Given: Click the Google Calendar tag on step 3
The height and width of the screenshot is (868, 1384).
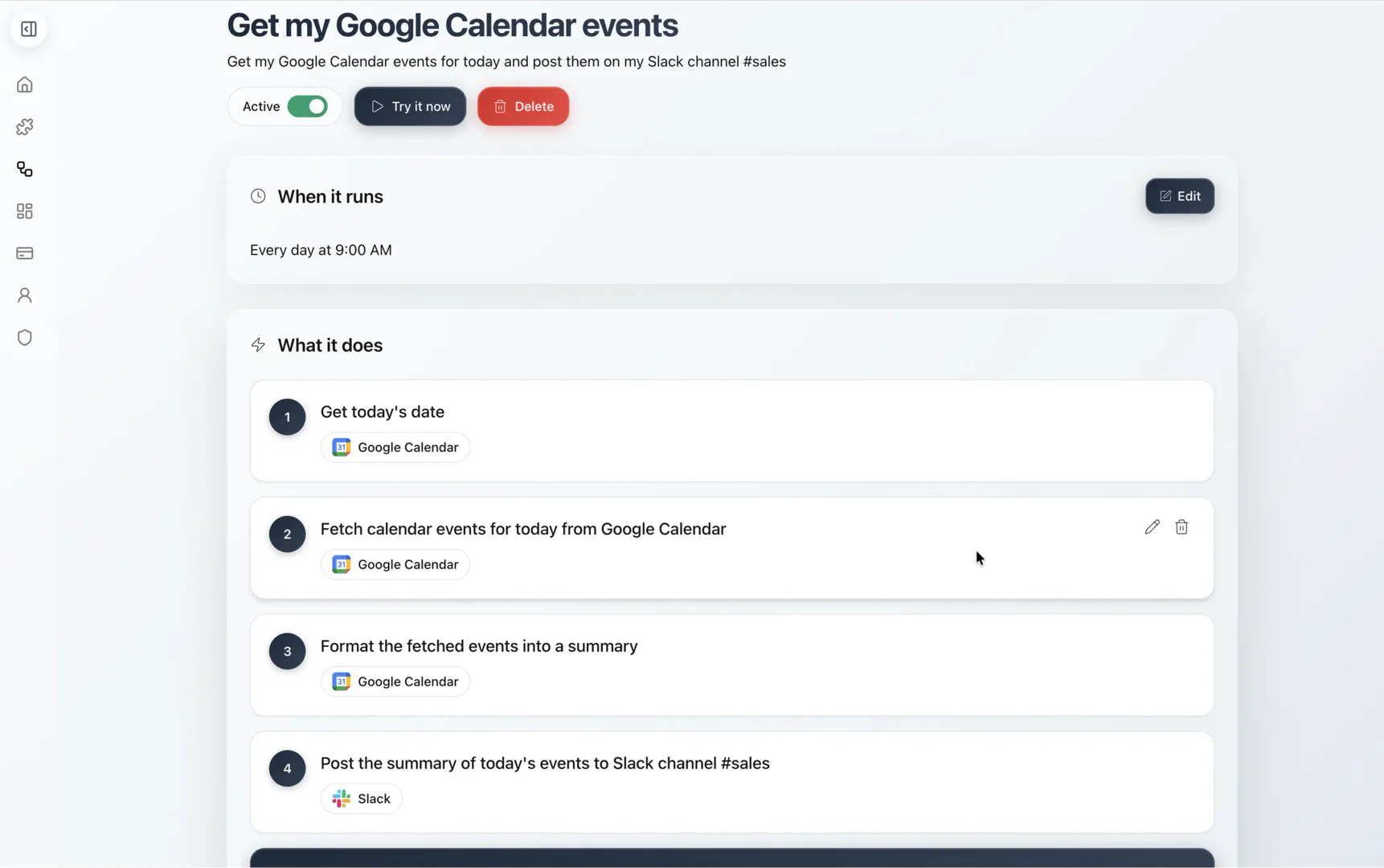Looking at the screenshot, I should coord(395,682).
